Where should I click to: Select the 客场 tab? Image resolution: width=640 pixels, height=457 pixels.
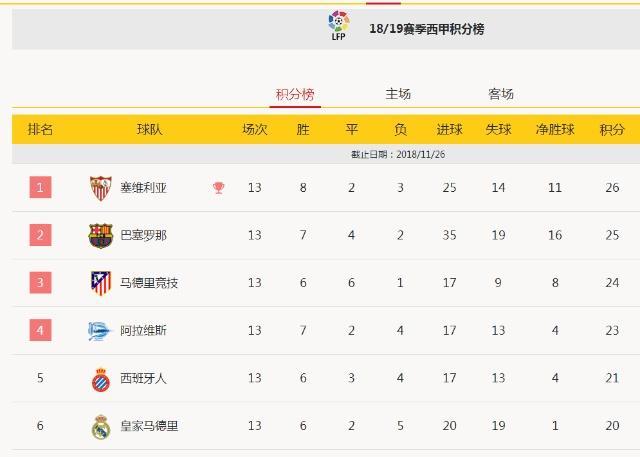tap(501, 94)
